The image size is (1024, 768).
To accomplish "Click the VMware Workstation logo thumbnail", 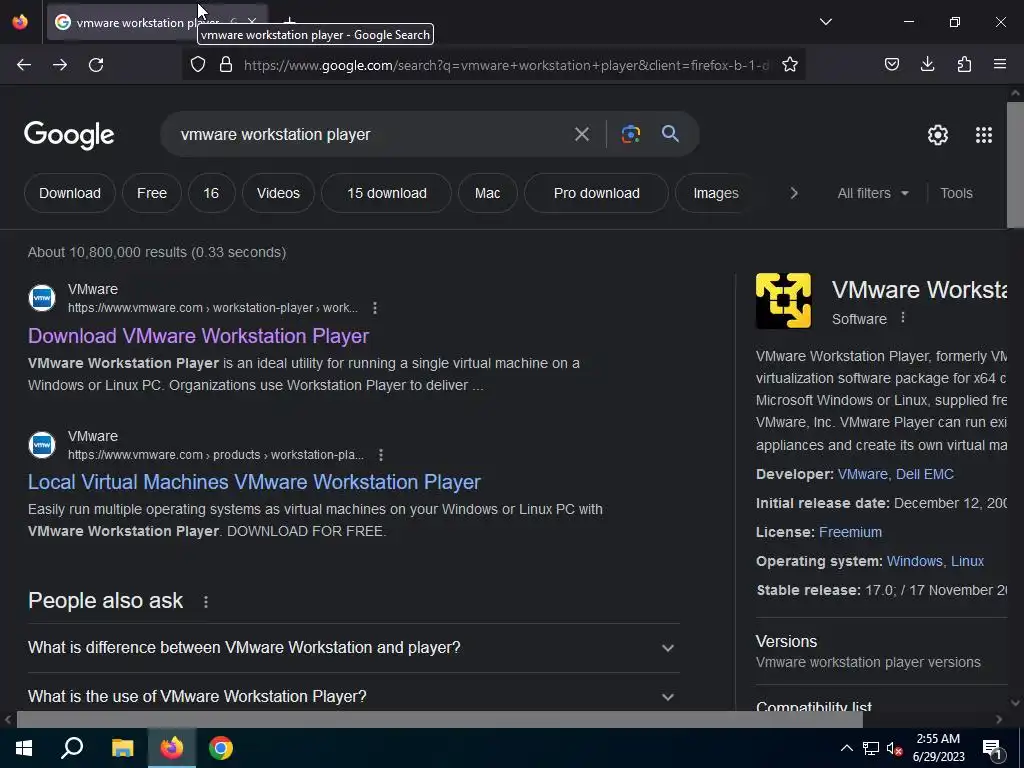I will [x=783, y=300].
